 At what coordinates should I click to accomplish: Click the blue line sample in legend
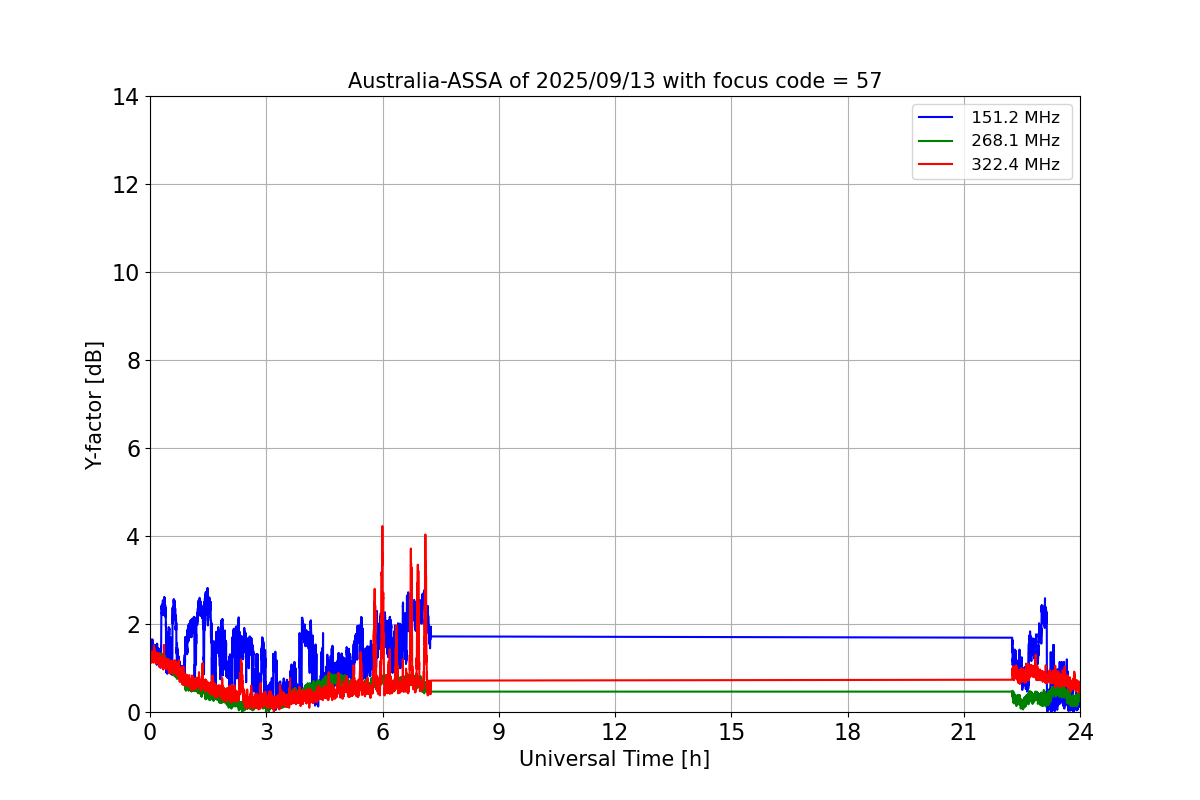pyautogui.click(x=937, y=118)
